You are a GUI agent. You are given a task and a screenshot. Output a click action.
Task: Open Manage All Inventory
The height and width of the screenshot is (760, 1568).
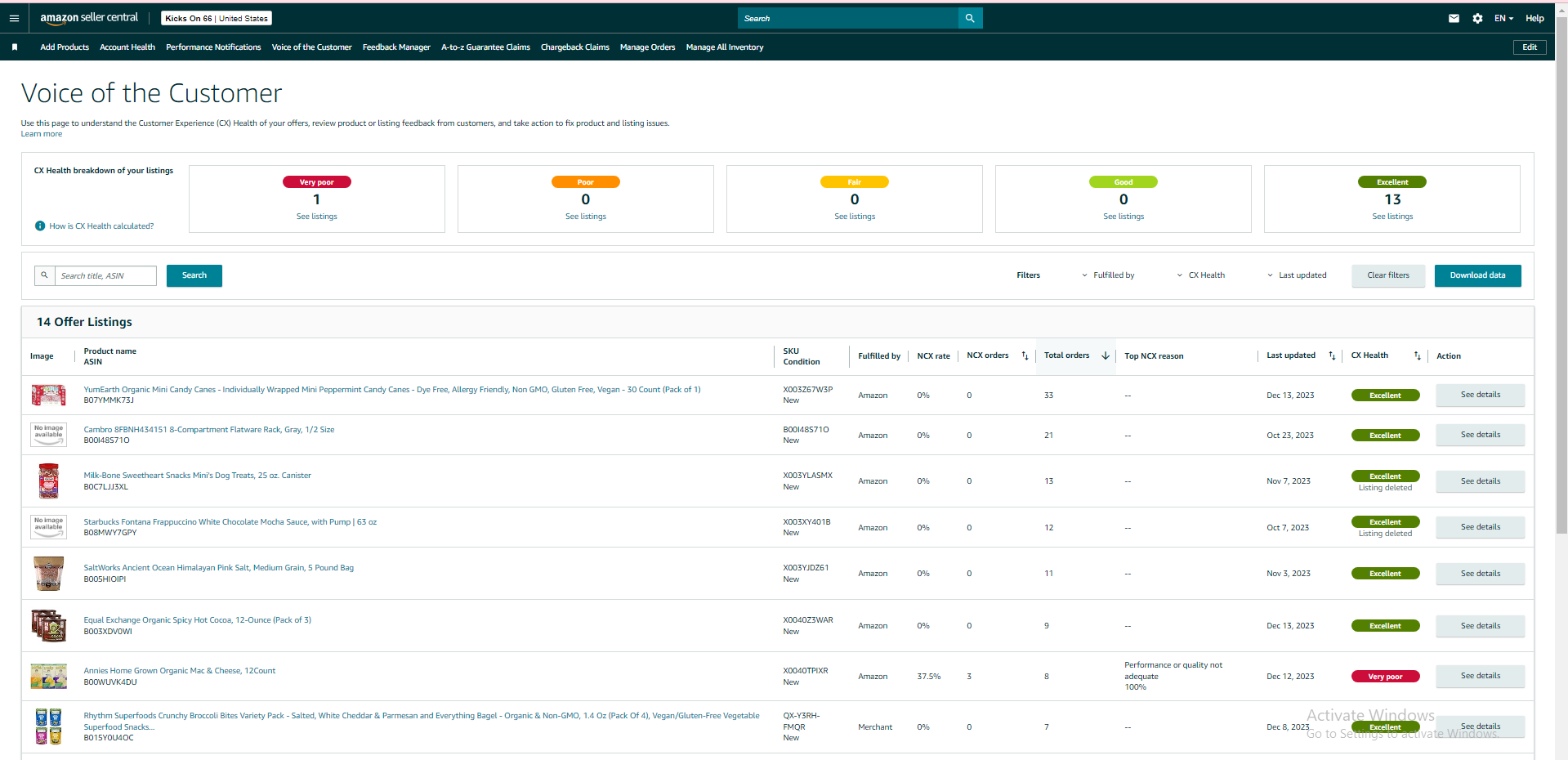[725, 47]
